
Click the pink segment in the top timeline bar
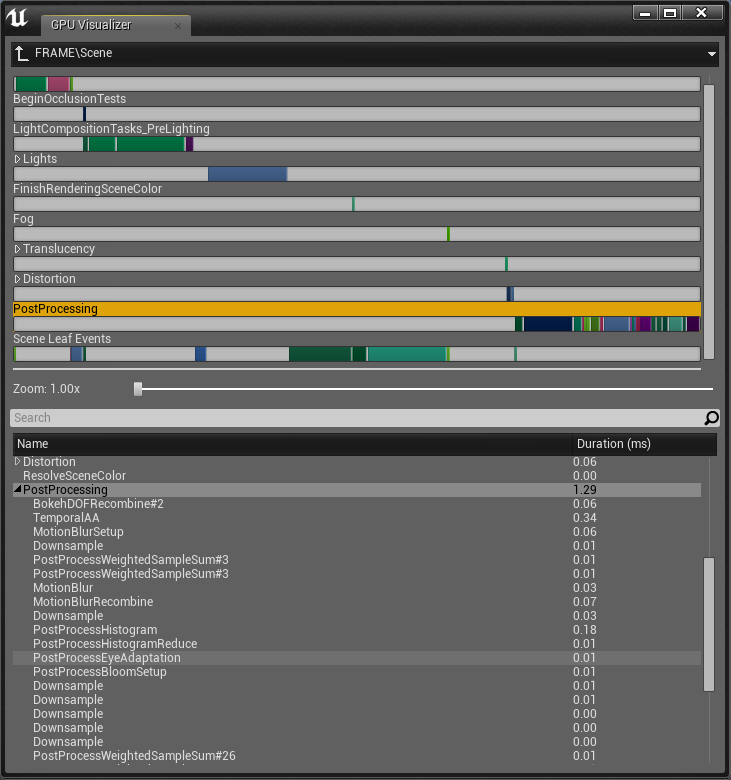[x=59, y=84]
